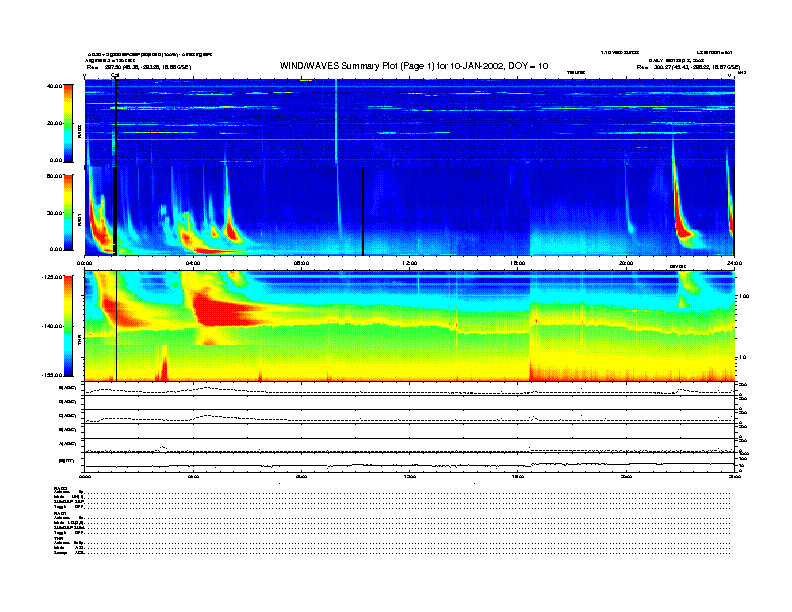792x612 pixels.
Task: Click the -140.00 label on TNR color bar
Action: point(52,326)
